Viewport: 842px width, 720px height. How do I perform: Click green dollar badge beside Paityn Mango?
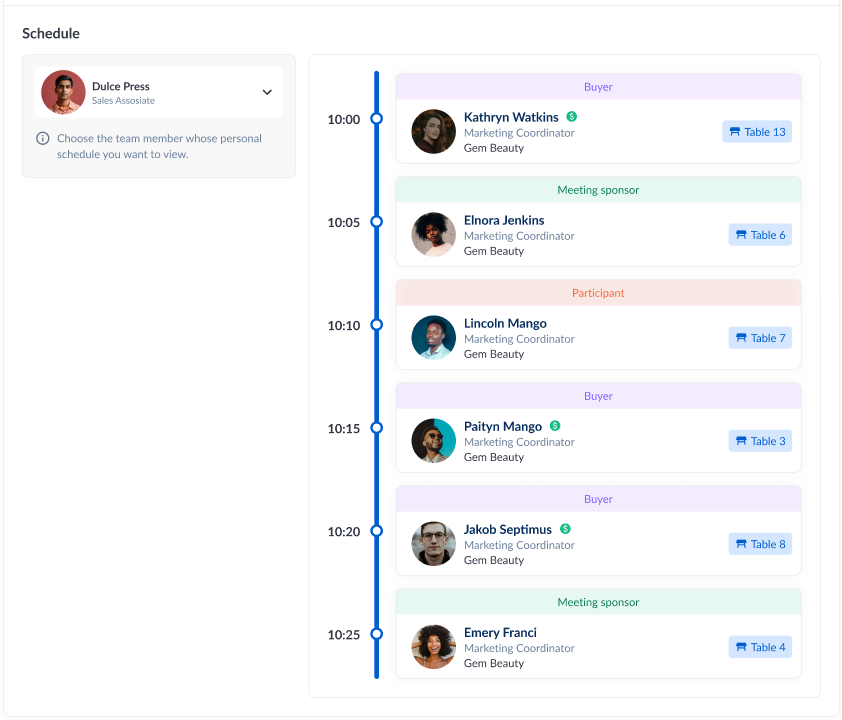click(555, 426)
